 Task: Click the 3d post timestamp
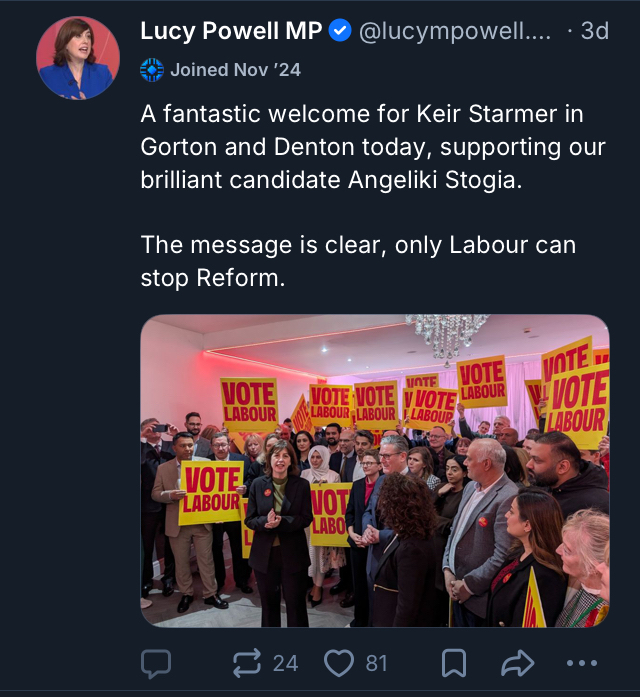coord(594,31)
